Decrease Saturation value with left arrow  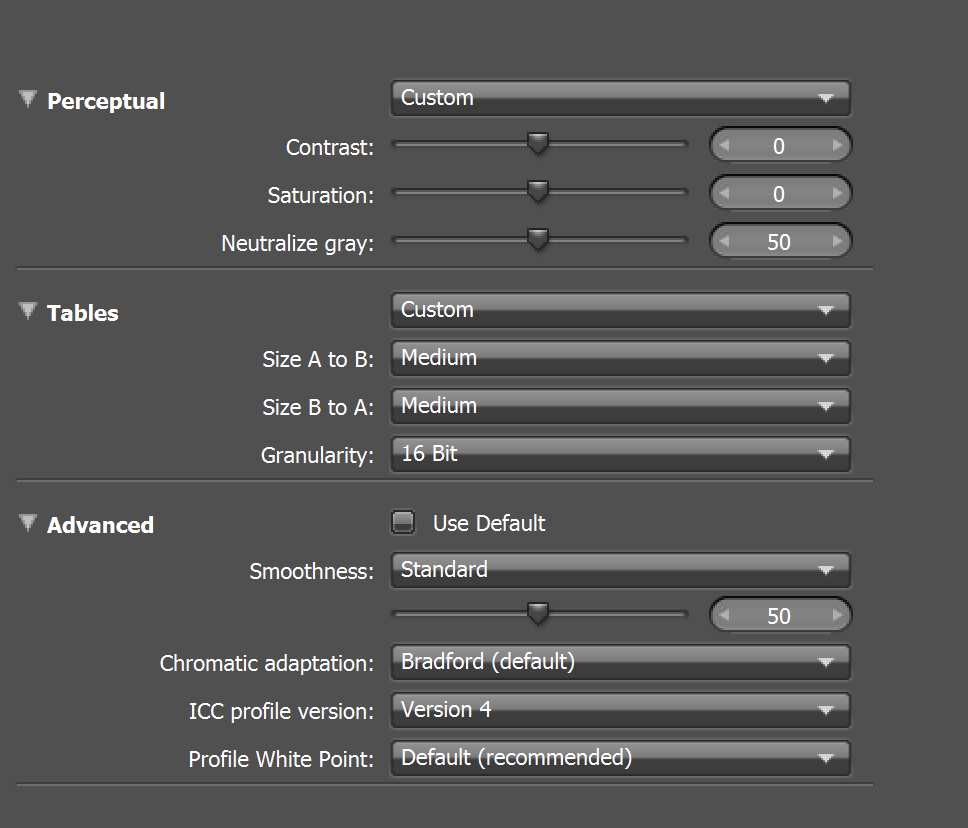pyautogui.click(x=724, y=194)
